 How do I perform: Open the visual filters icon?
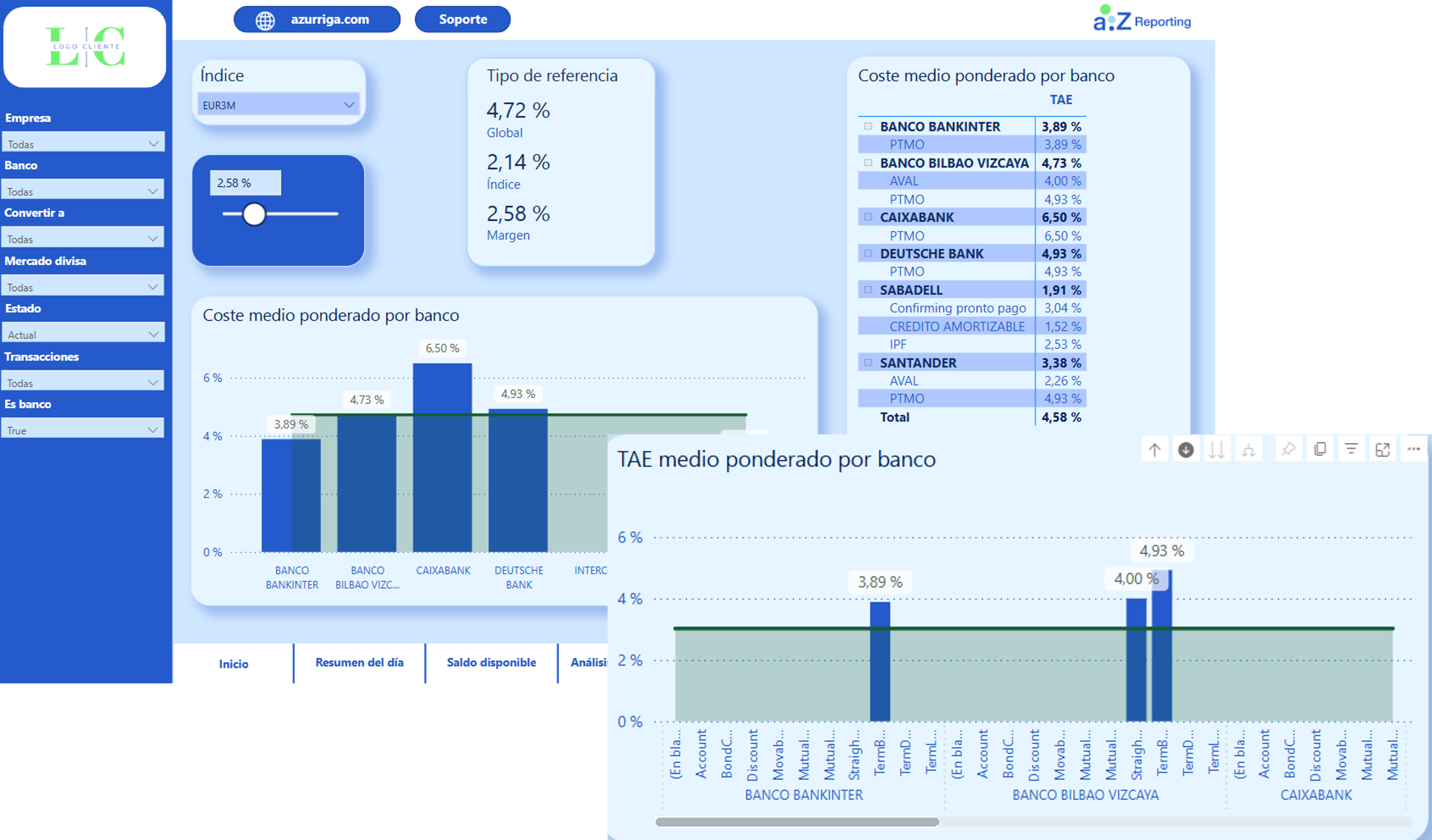pos(1351,449)
